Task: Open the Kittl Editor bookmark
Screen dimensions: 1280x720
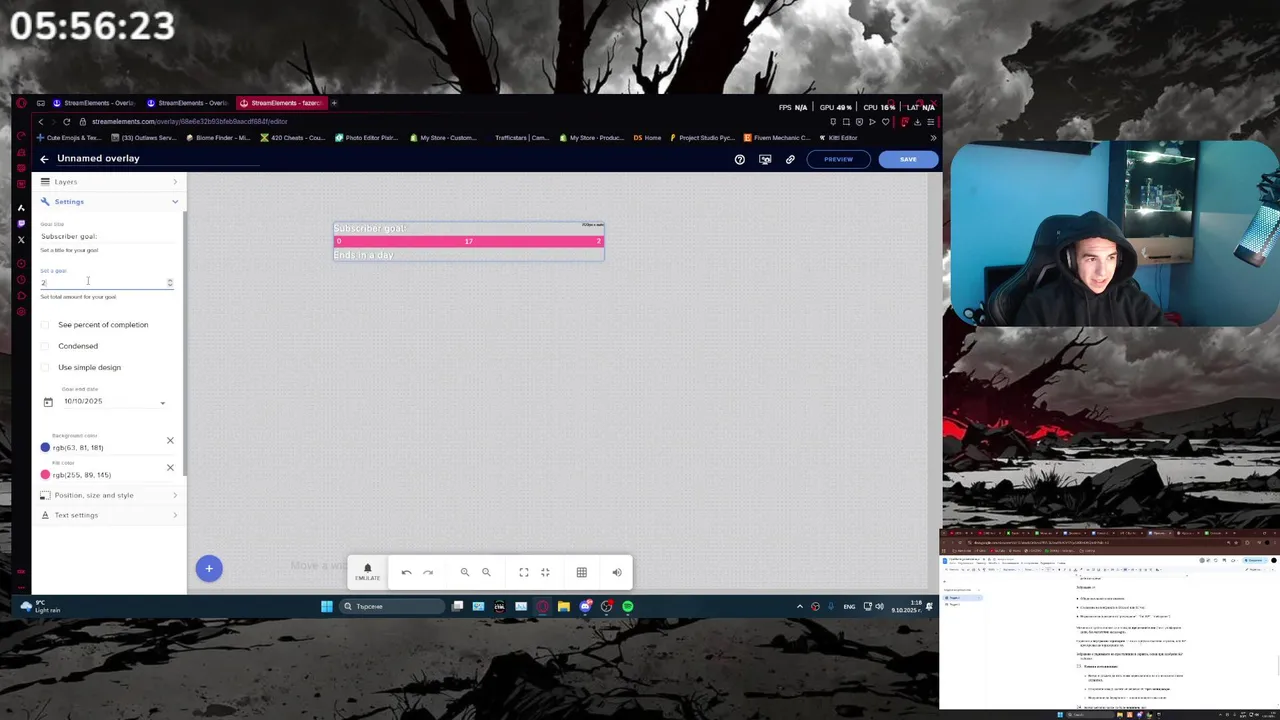Action: pos(838,138)
